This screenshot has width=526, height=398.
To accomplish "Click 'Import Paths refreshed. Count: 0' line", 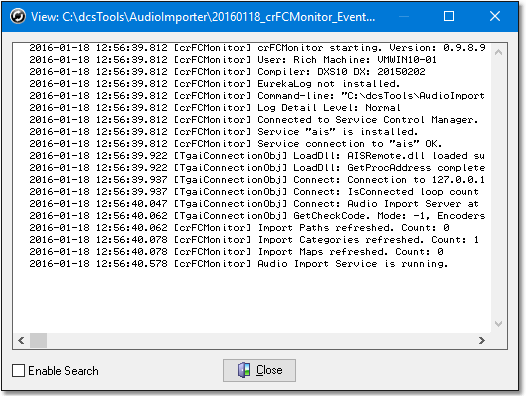I will (x=239, y=228).
